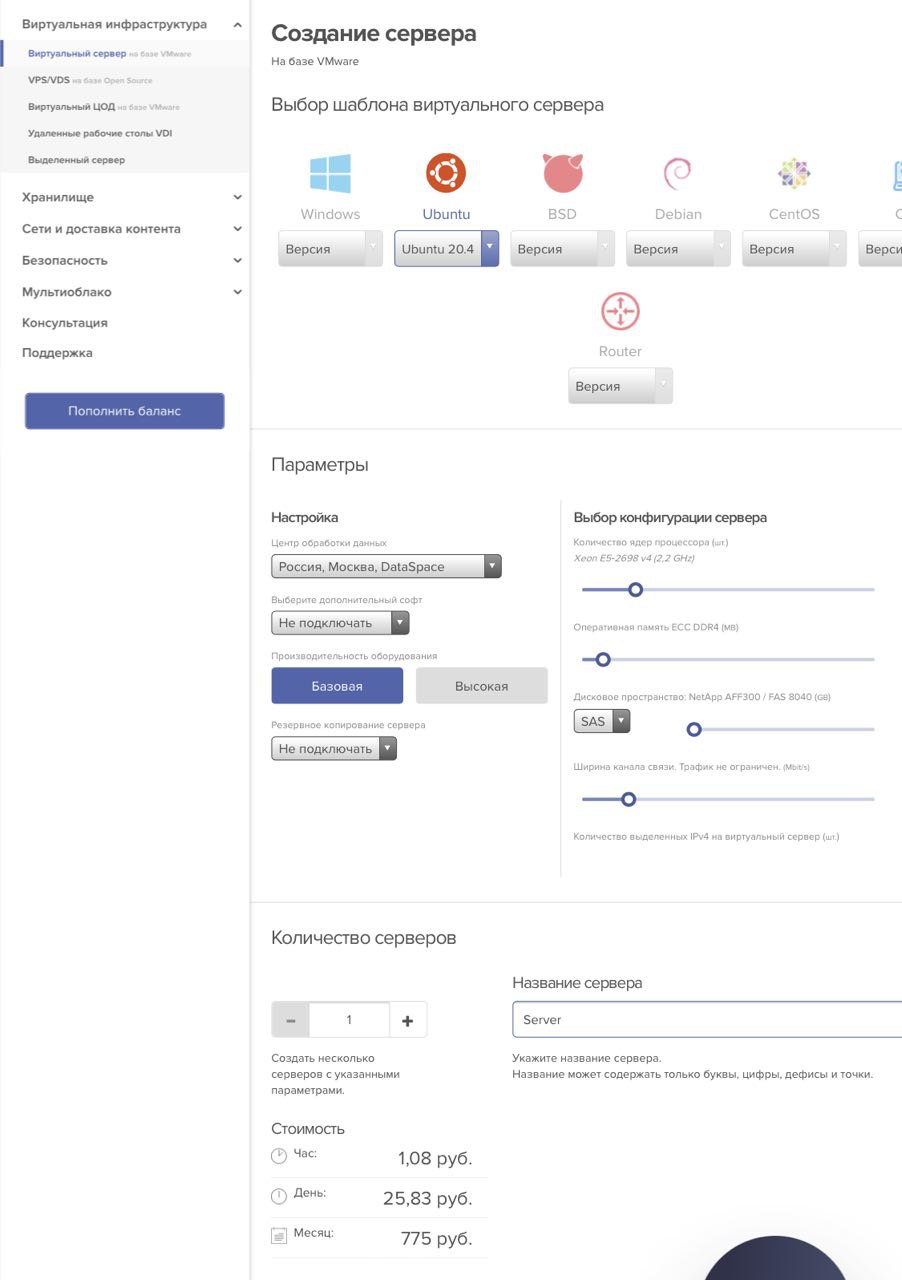Click the Xeon E5-2698 v4 label
This screenshot has height=1280, width=902.
coord(634,558)
